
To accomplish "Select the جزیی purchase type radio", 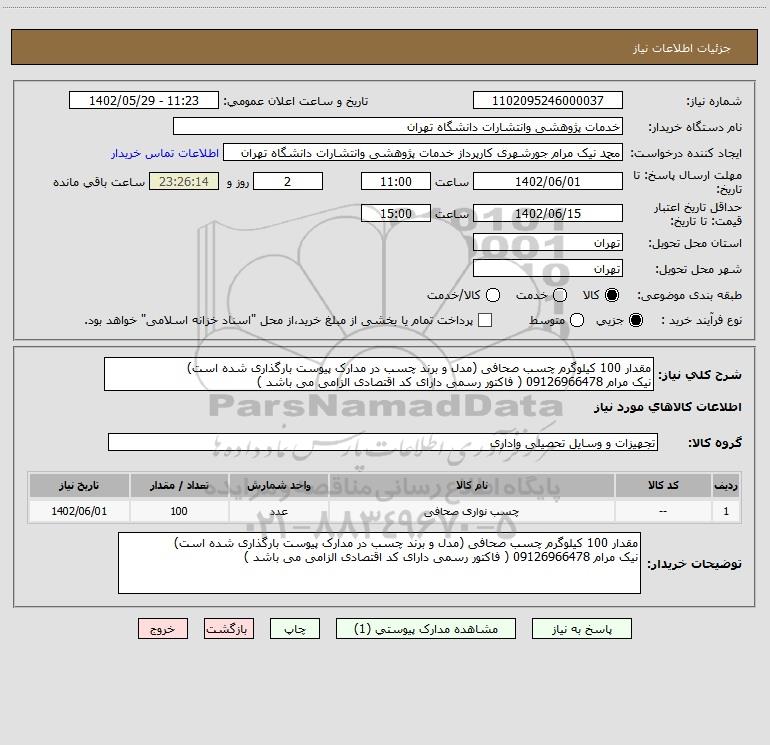I will point(635,321).
